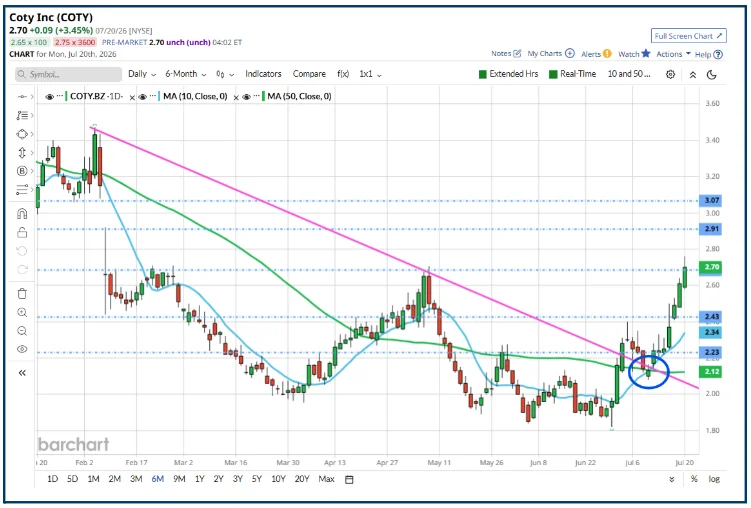
Task: Expand bottom double-chevron panel
Action: pos(671,479)
